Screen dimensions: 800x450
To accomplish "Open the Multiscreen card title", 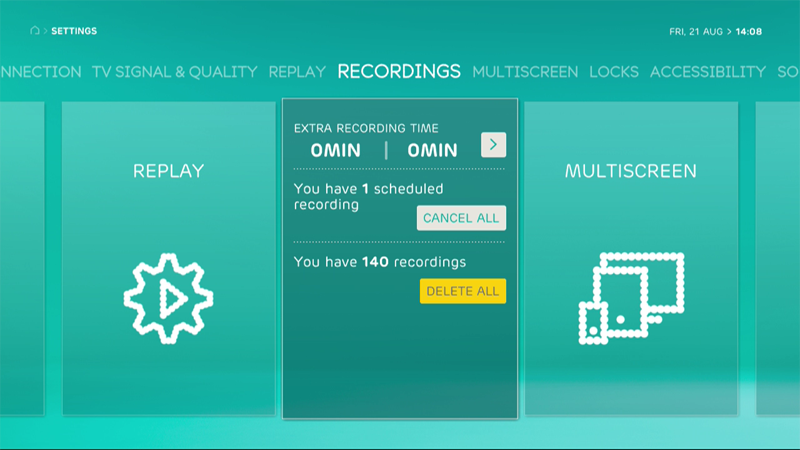I will (x=631, y=171).
